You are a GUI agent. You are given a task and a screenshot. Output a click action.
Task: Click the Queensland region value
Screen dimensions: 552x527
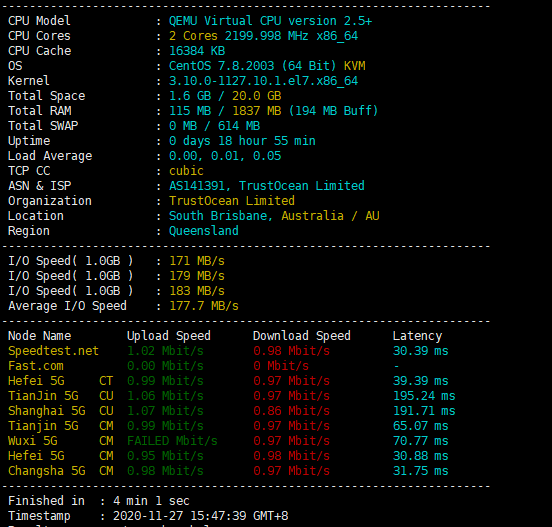pos(203,231)
